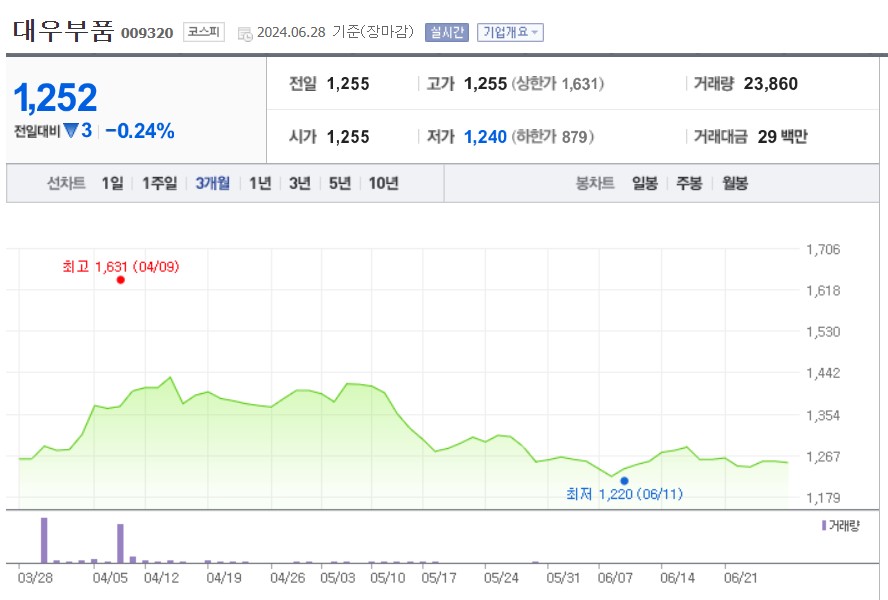Click the 06/21 date axis label
Viewport: 888px width, 600px height.
click(740, 578)
